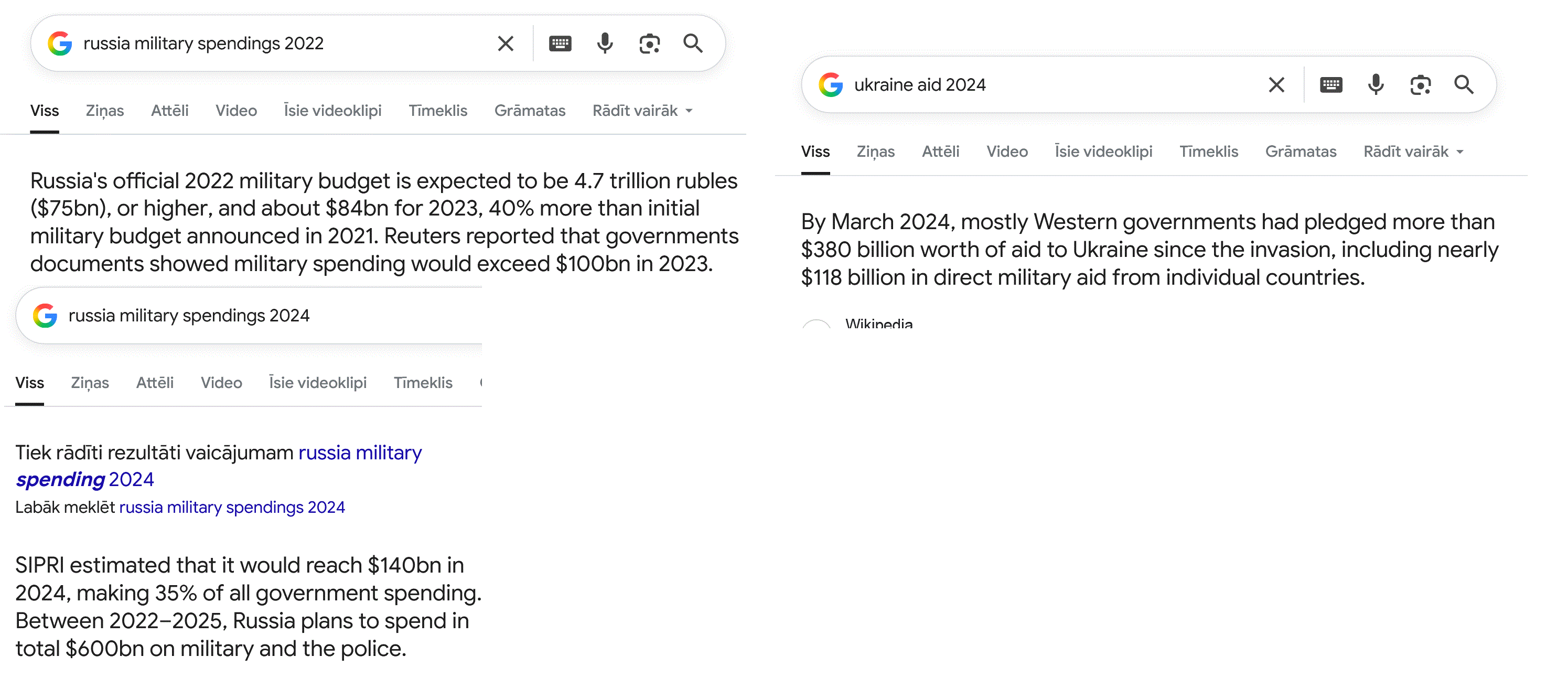1568x689 pixels.
Task: Start voice search in left search bar
Action: pos(605,44)
